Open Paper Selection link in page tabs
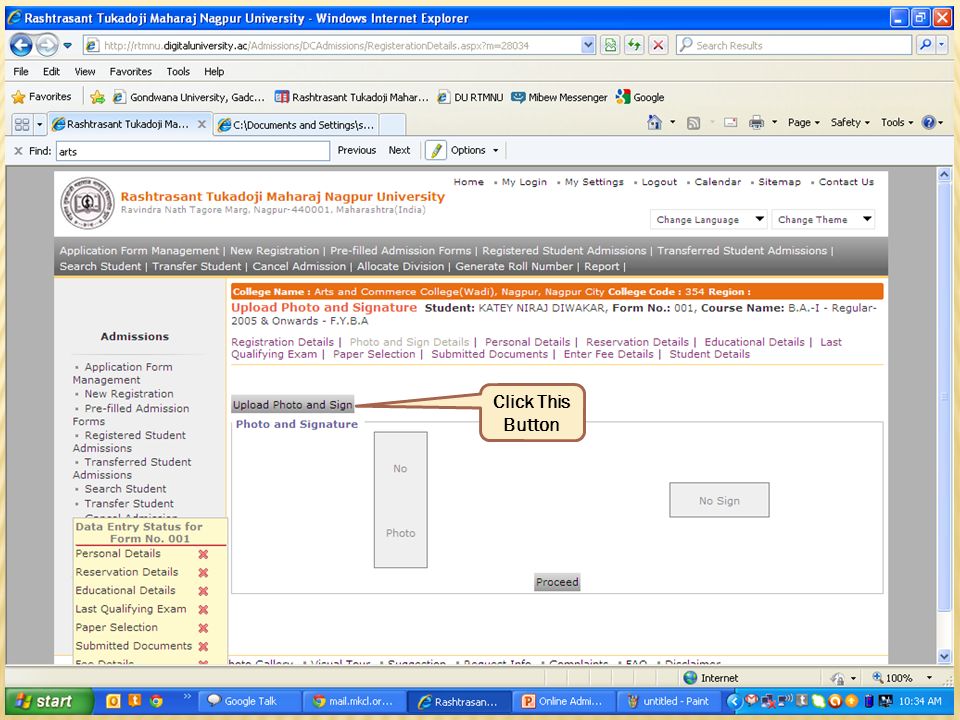The image size is (960, 720). (x=373, y=354)
